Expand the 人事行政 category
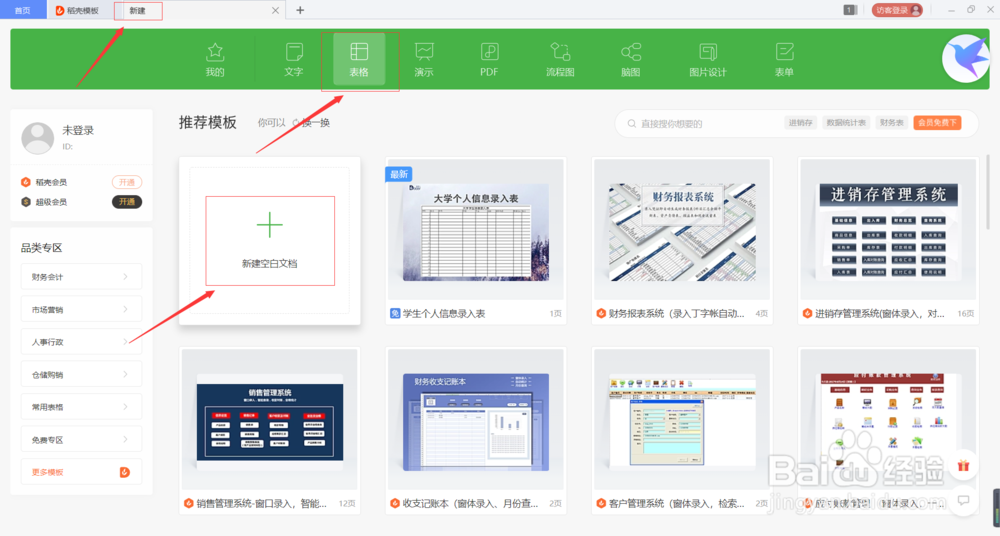 coord(81,341)
